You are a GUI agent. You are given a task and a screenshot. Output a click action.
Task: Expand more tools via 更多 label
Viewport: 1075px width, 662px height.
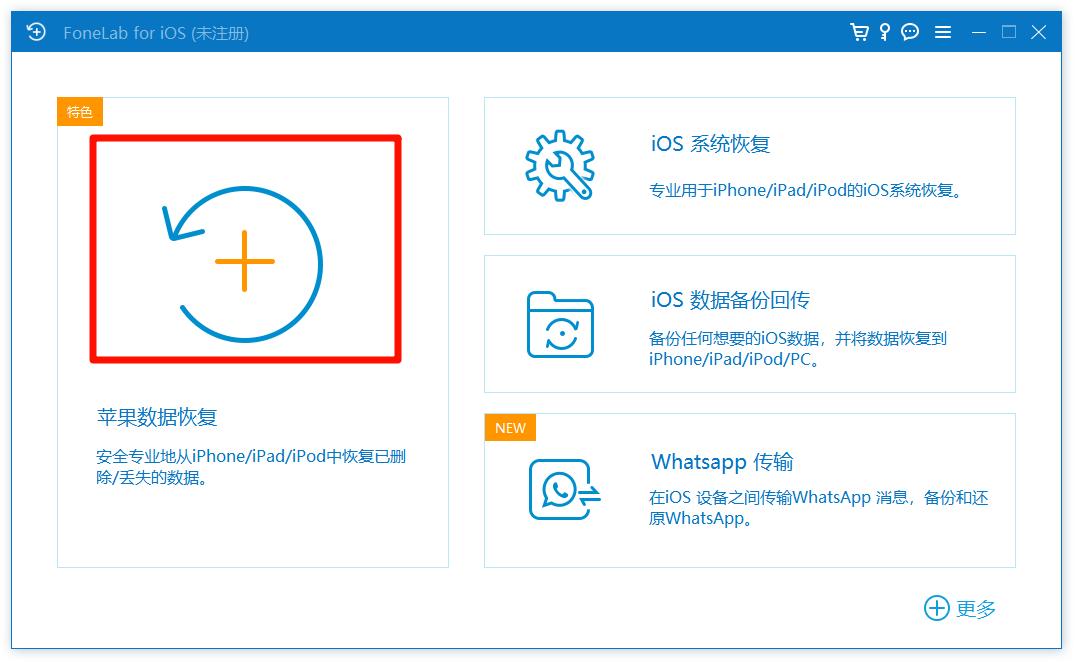976,608
